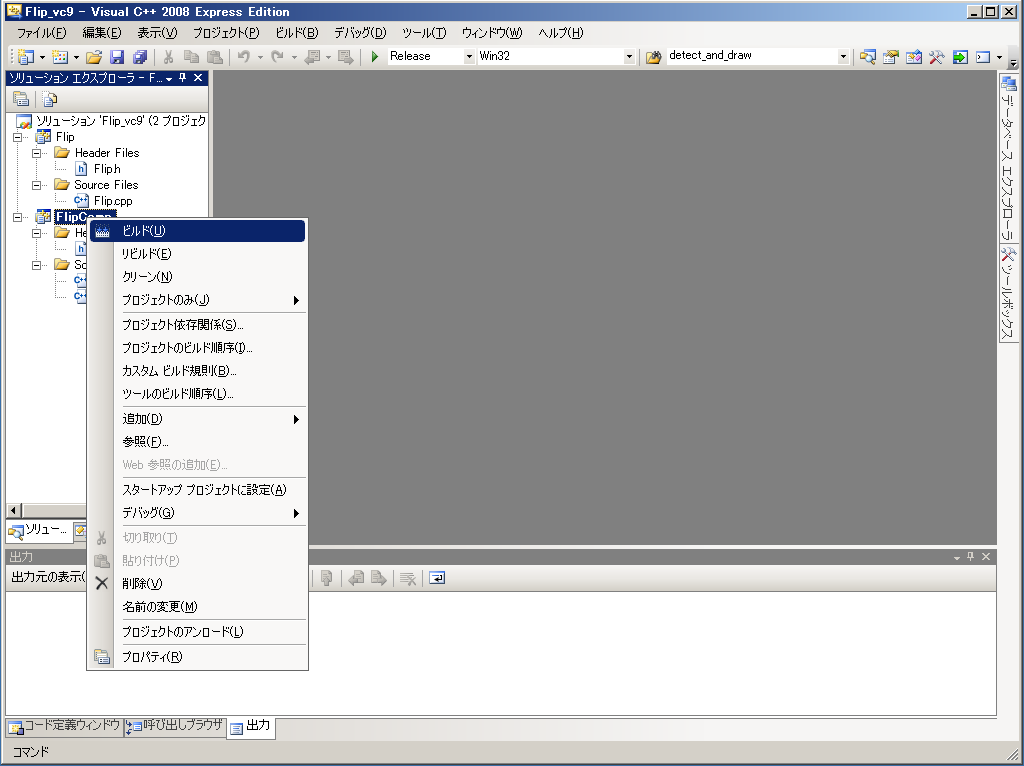The width and height of the screenshot is (1024, 766).
Task: Open the toolbar options overflow arrow
Action: coord(1013,63)
